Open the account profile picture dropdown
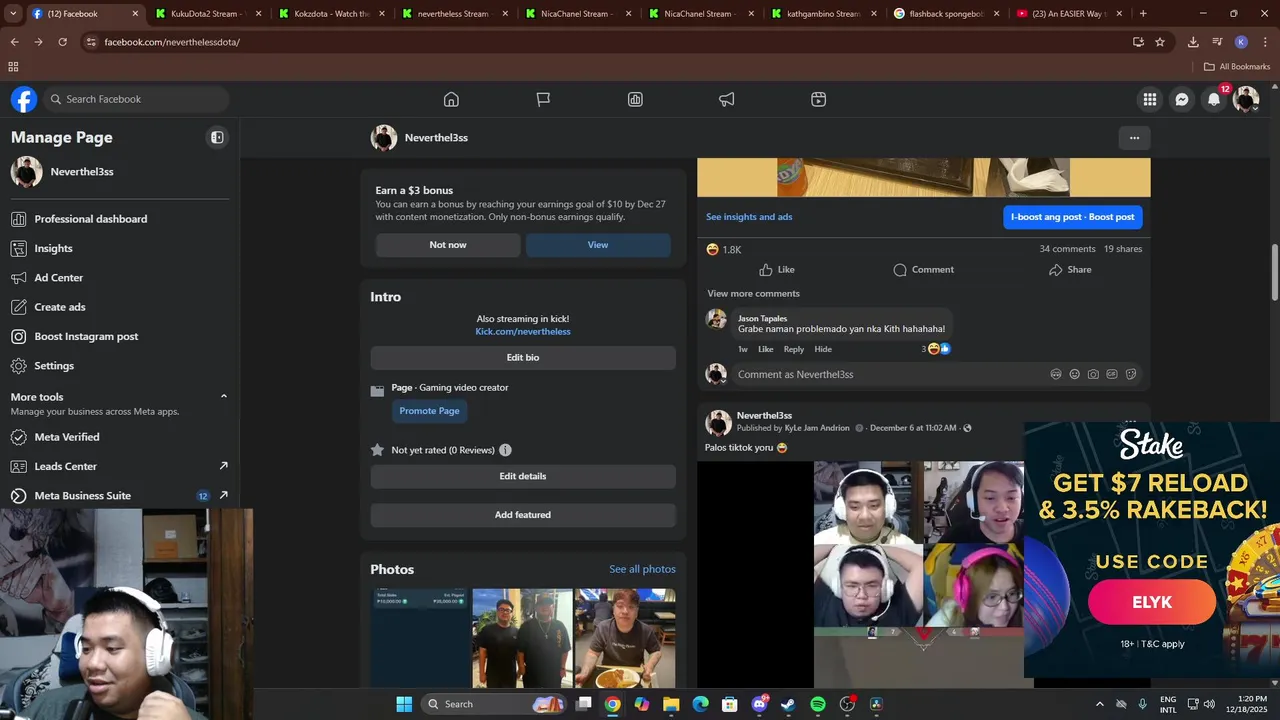 tap(1246, 99)
